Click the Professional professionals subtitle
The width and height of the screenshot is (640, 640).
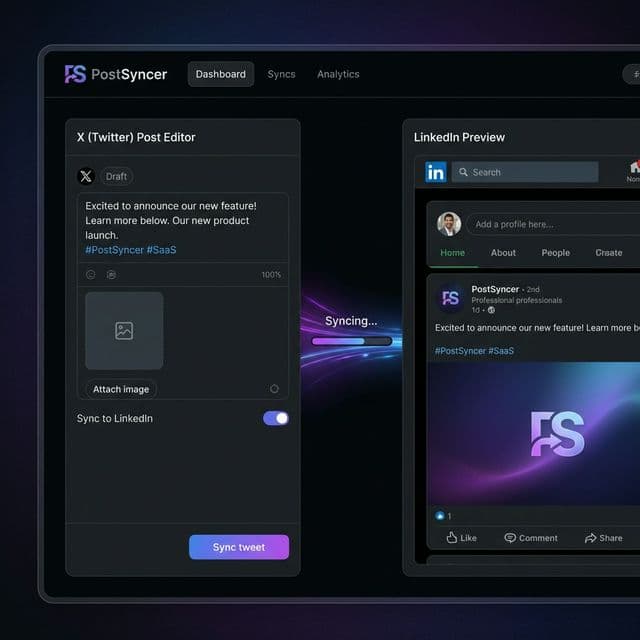[517, 300]
